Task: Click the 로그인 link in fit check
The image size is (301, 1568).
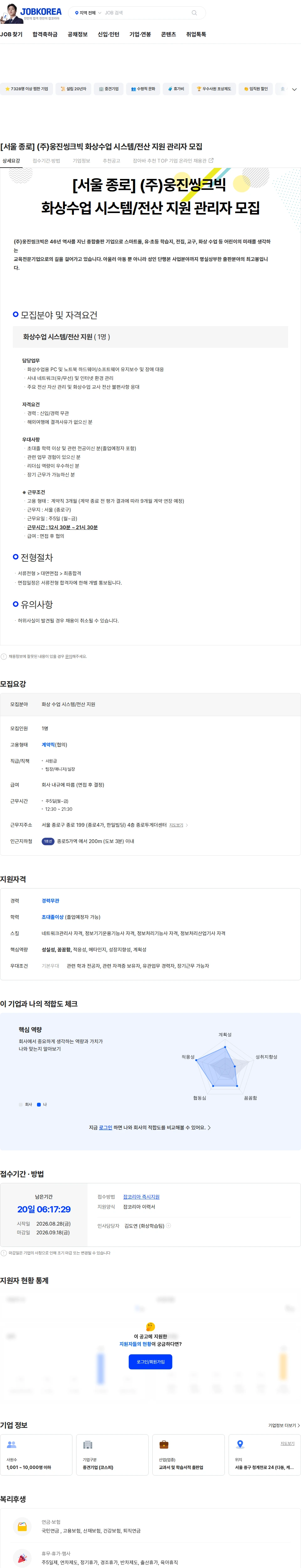Action: [105, 1127]
